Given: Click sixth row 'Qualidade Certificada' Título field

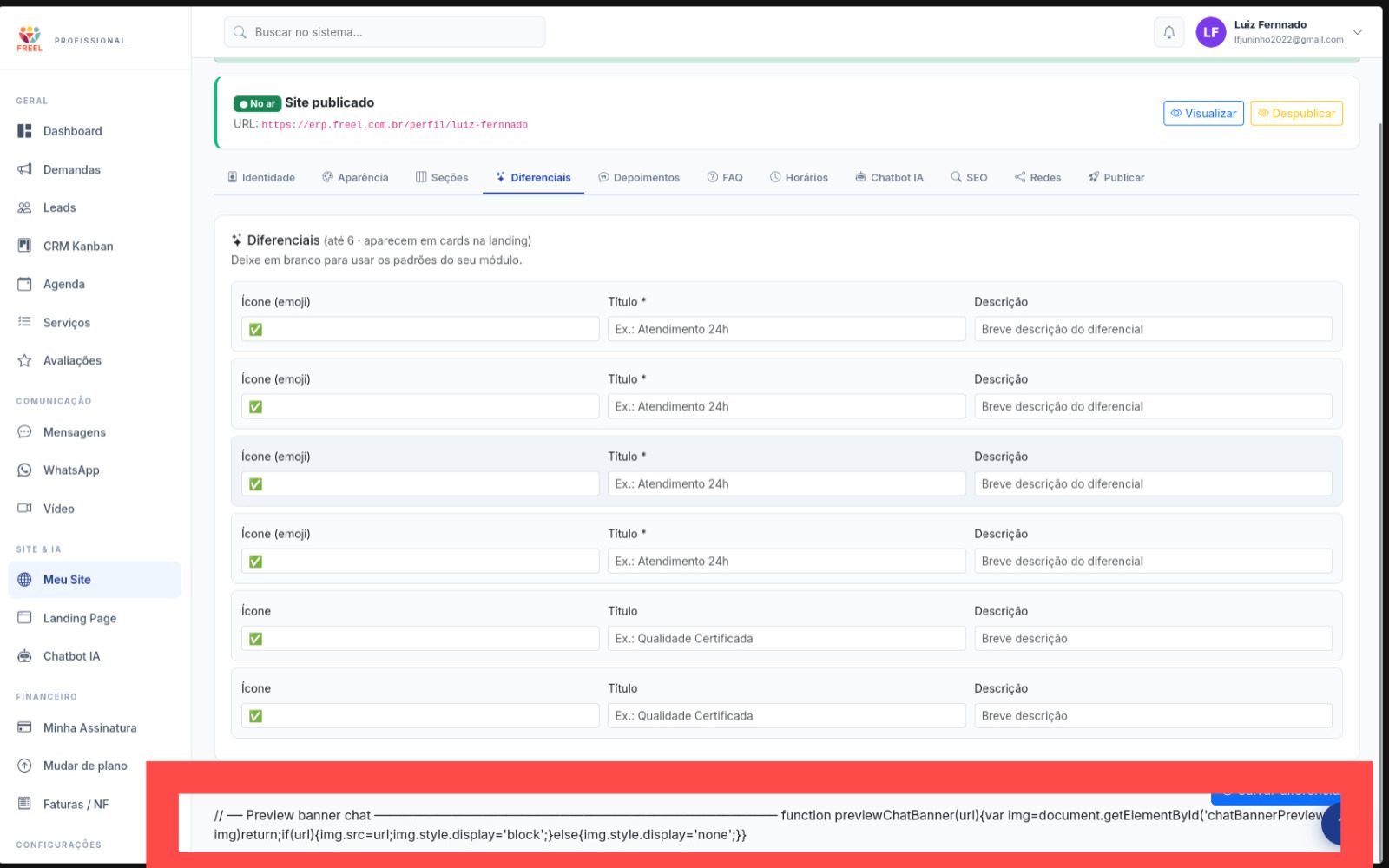Looking at the screenshot, I should 787,715.
